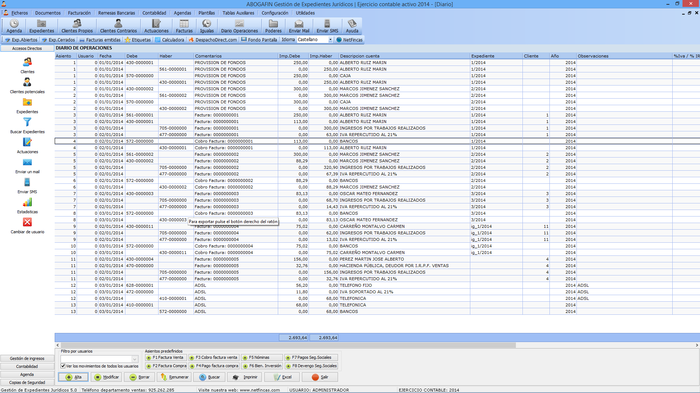This screenshot has width=700, height=393.
Task: Open the Ficheros menu
Action: point(19,13)
